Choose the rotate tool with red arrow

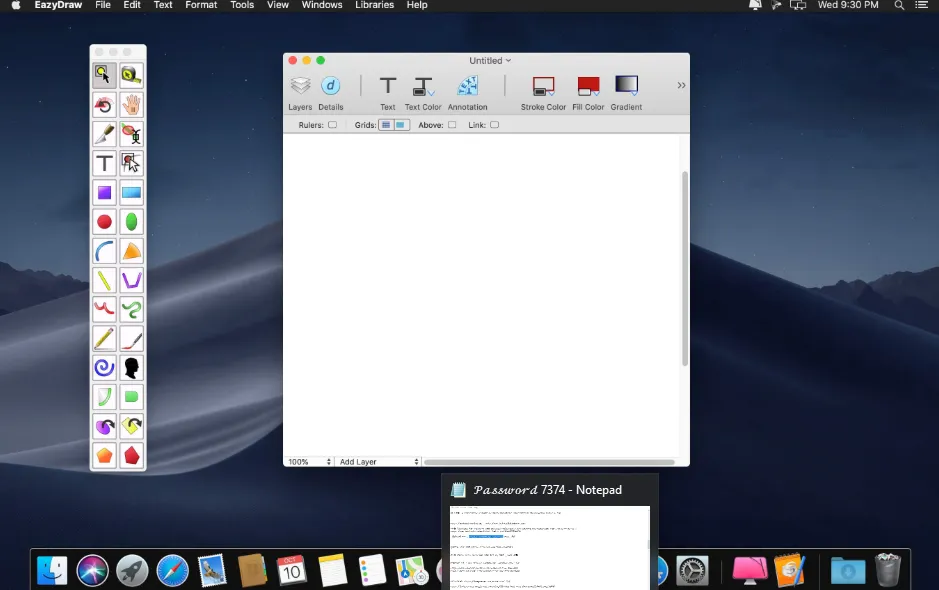pos(104,104)
